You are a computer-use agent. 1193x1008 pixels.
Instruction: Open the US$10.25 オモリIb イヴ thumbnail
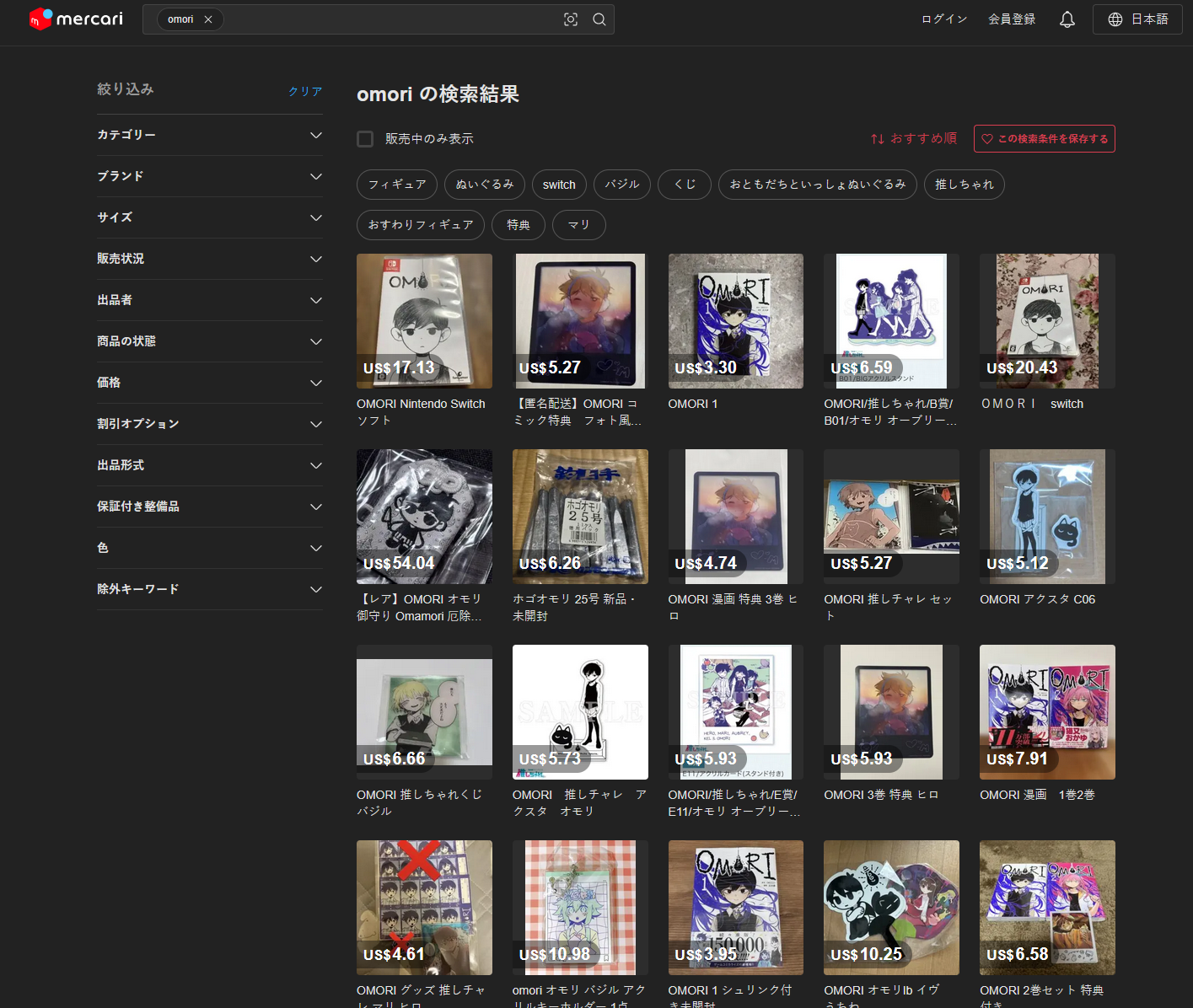[x=891, y=908]
